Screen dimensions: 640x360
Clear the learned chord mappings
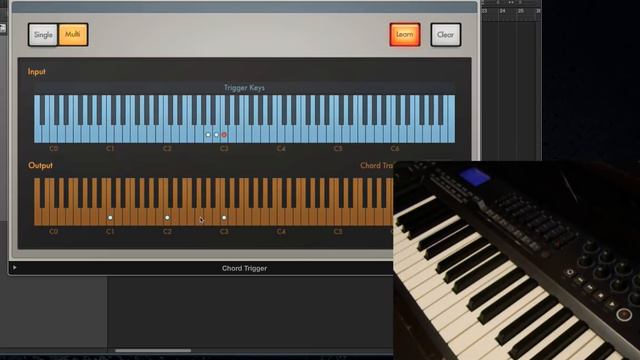click(x=445, y=35)
